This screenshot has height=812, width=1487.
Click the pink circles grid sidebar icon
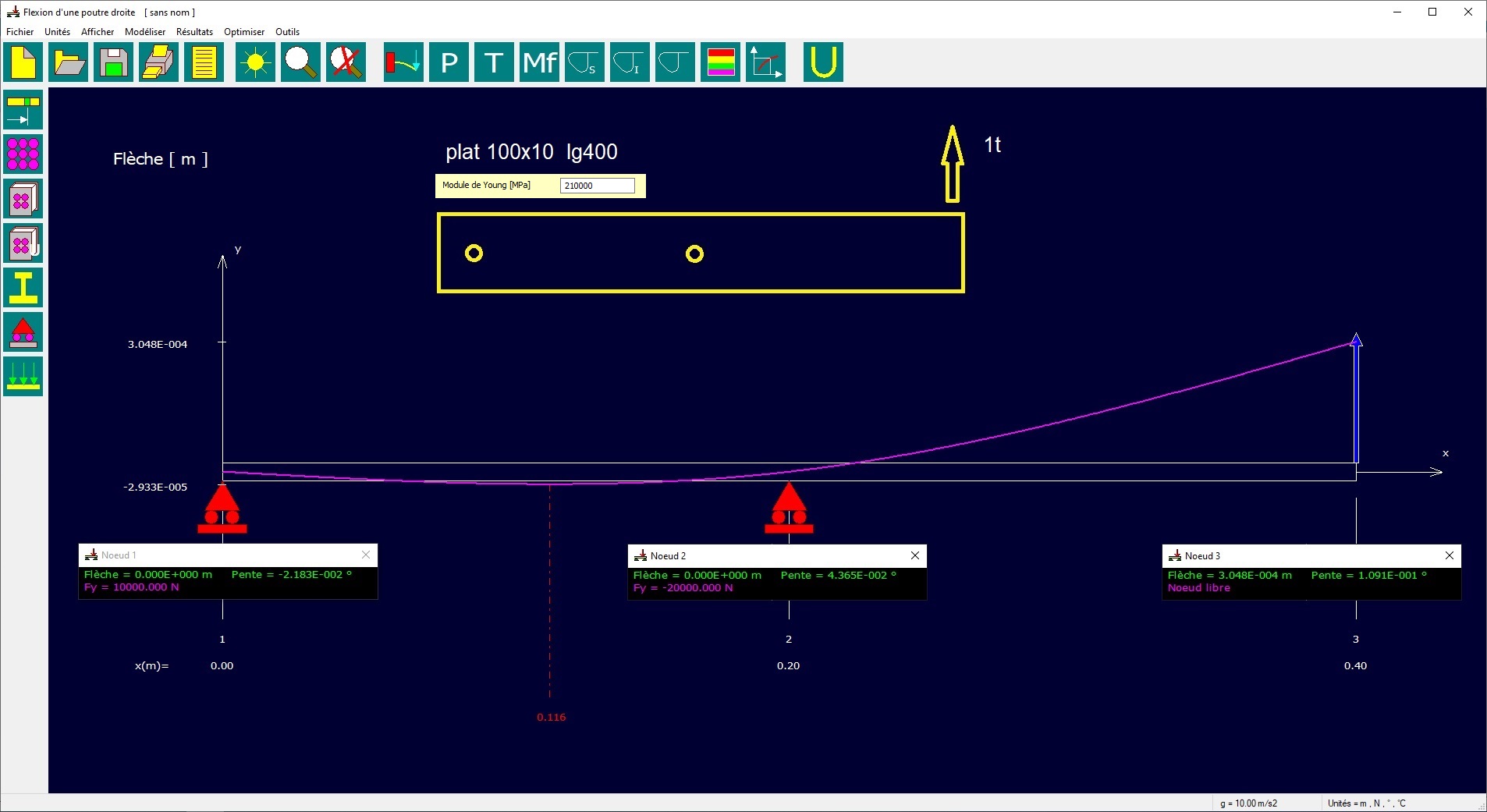tap(23, 154)
